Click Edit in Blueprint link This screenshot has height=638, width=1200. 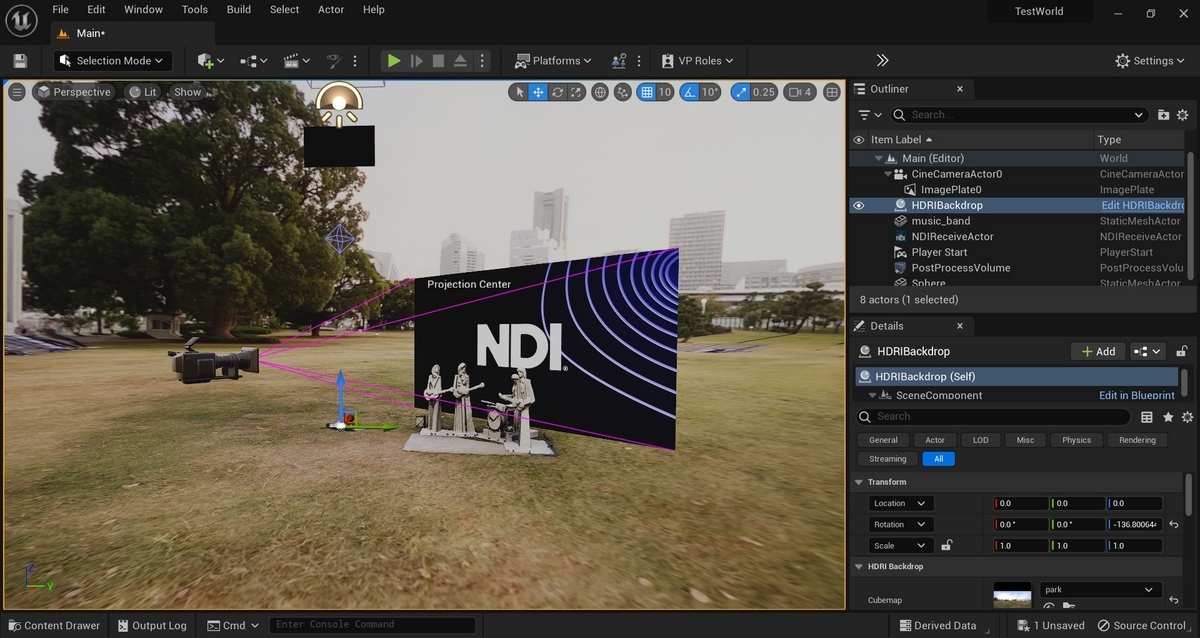1137,395
